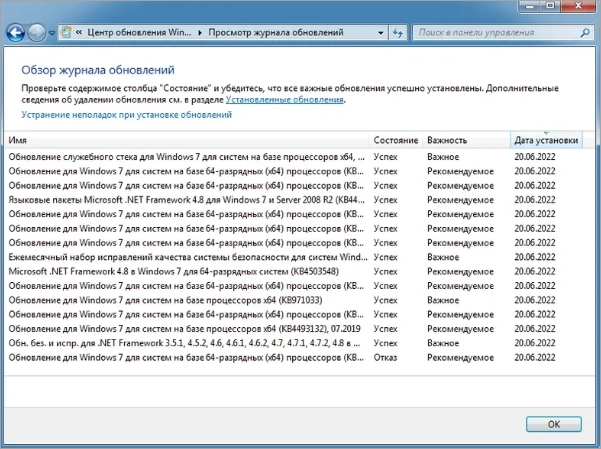Expand the breadcrumb arrow after 'Центр обновления Win...'
601x449 pixels.
point(200,33)
